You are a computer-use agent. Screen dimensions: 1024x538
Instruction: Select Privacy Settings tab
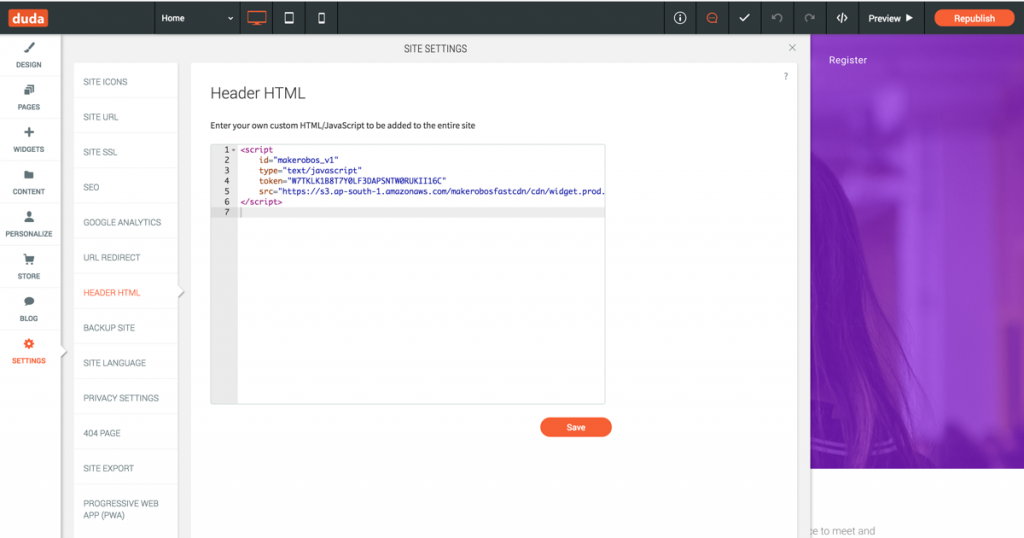tap(125, 398)
